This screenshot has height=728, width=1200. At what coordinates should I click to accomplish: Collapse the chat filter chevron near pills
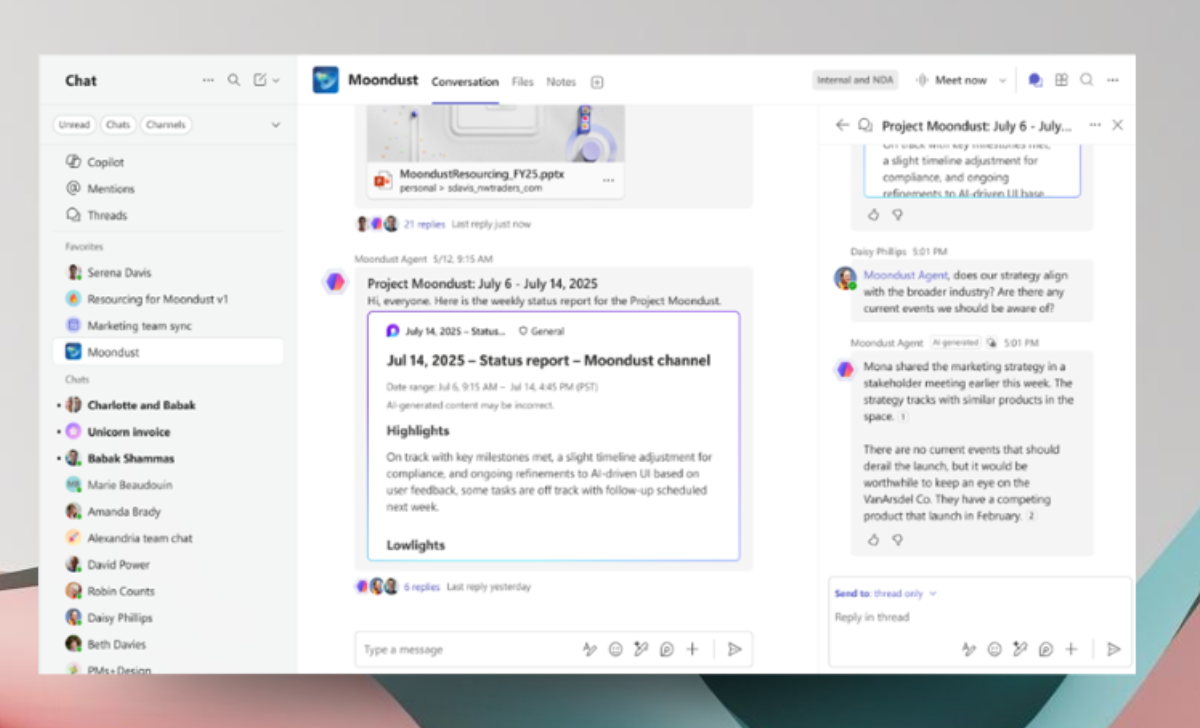pyautogui.click(x=276, y=124)
